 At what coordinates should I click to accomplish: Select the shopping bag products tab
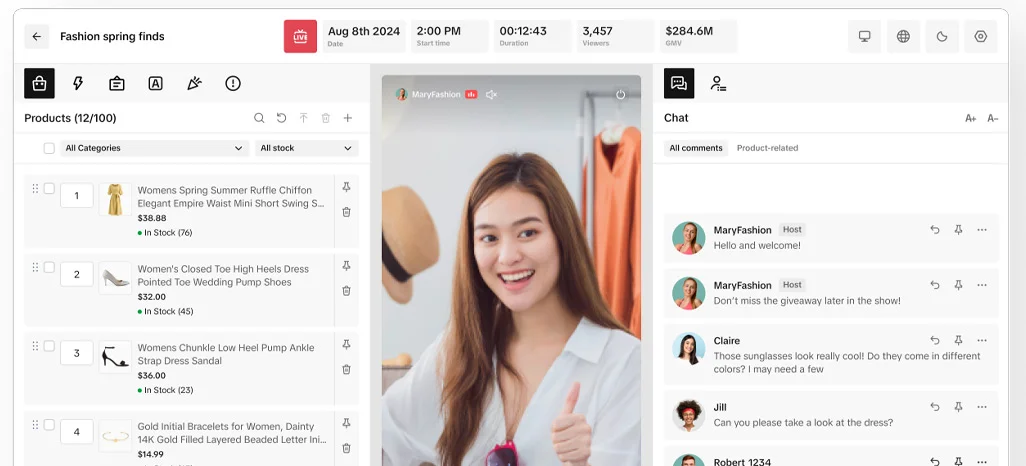click(x=39, y=83)
